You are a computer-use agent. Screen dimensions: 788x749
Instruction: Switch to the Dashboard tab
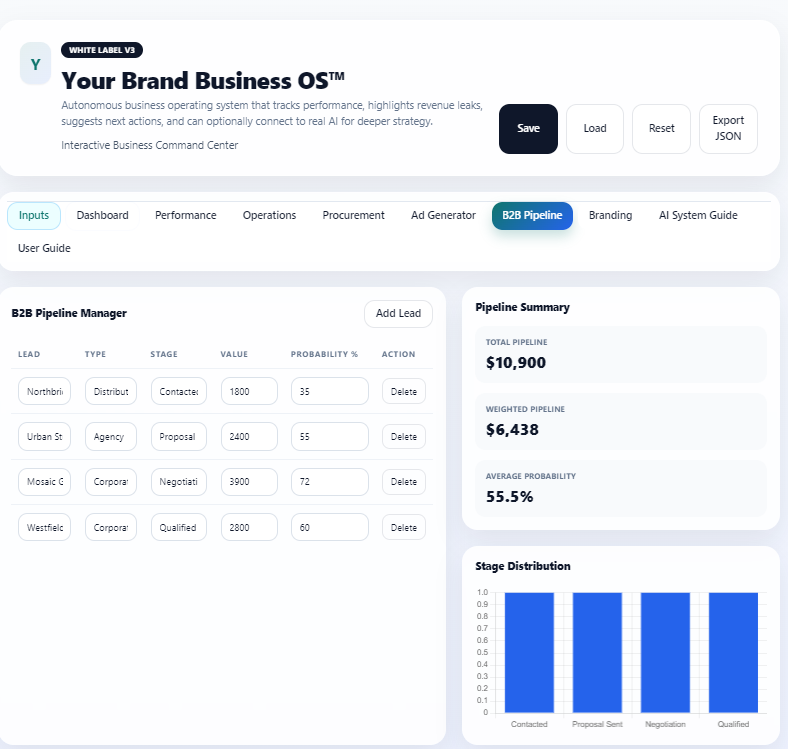coord(103,216)
